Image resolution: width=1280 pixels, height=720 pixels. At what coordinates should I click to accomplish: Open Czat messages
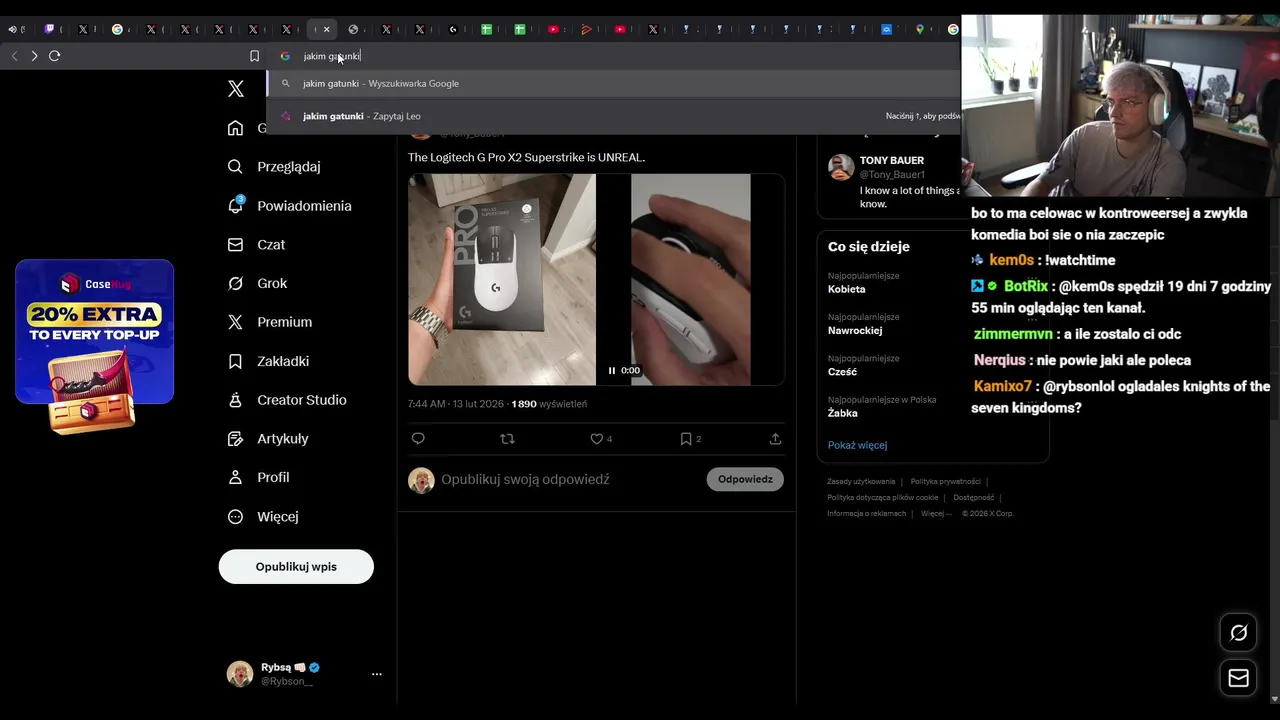coord(257,245)
